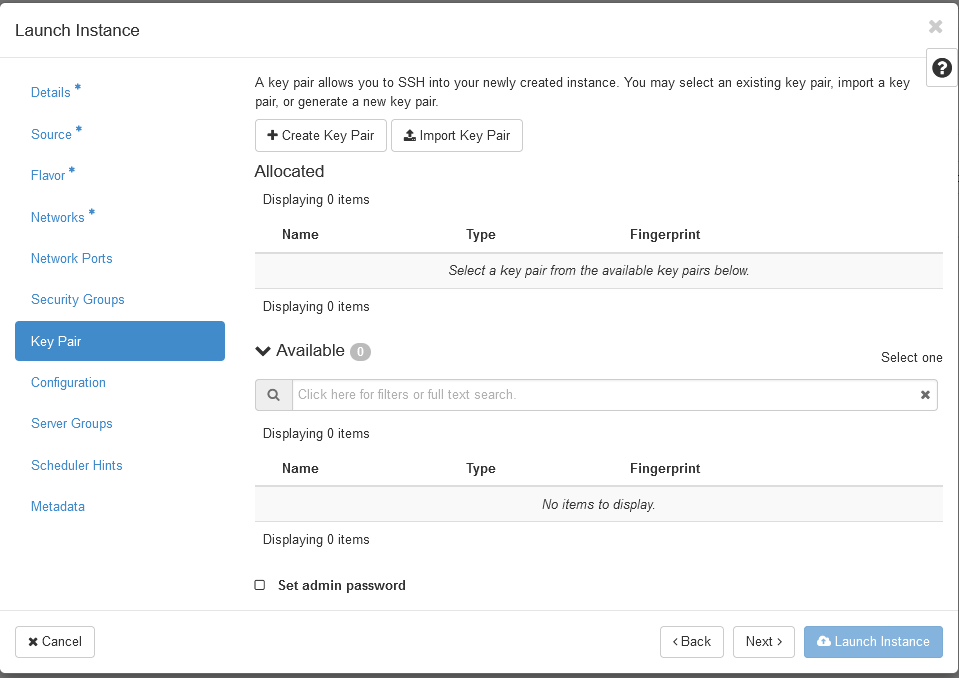The image size is (959, 678).
Task: Advance with the Next button
Action: (x=764, y=642)
